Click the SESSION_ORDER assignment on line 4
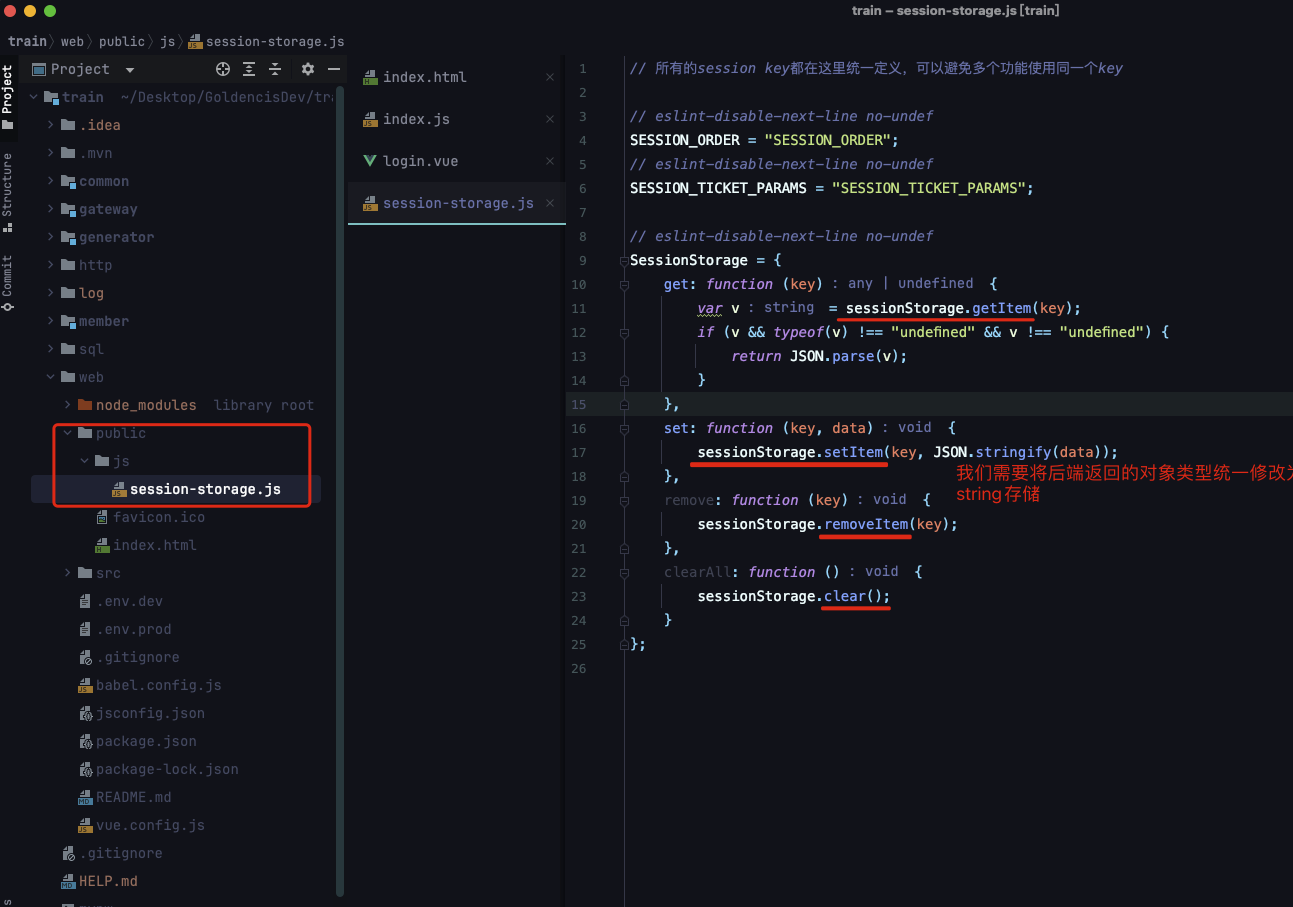Viewport: 1293px width, 907px height. pos(764,140)
